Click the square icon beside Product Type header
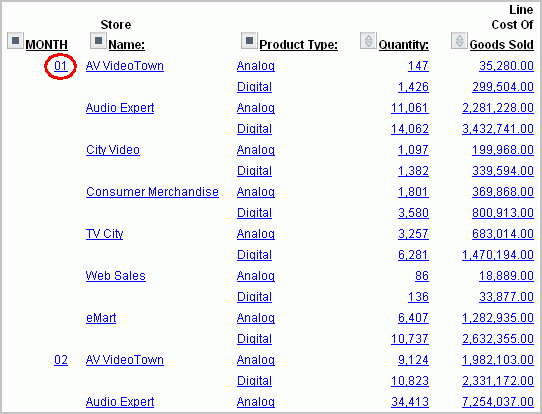Screen dimensions: 542x414 (x=249, y=40)
